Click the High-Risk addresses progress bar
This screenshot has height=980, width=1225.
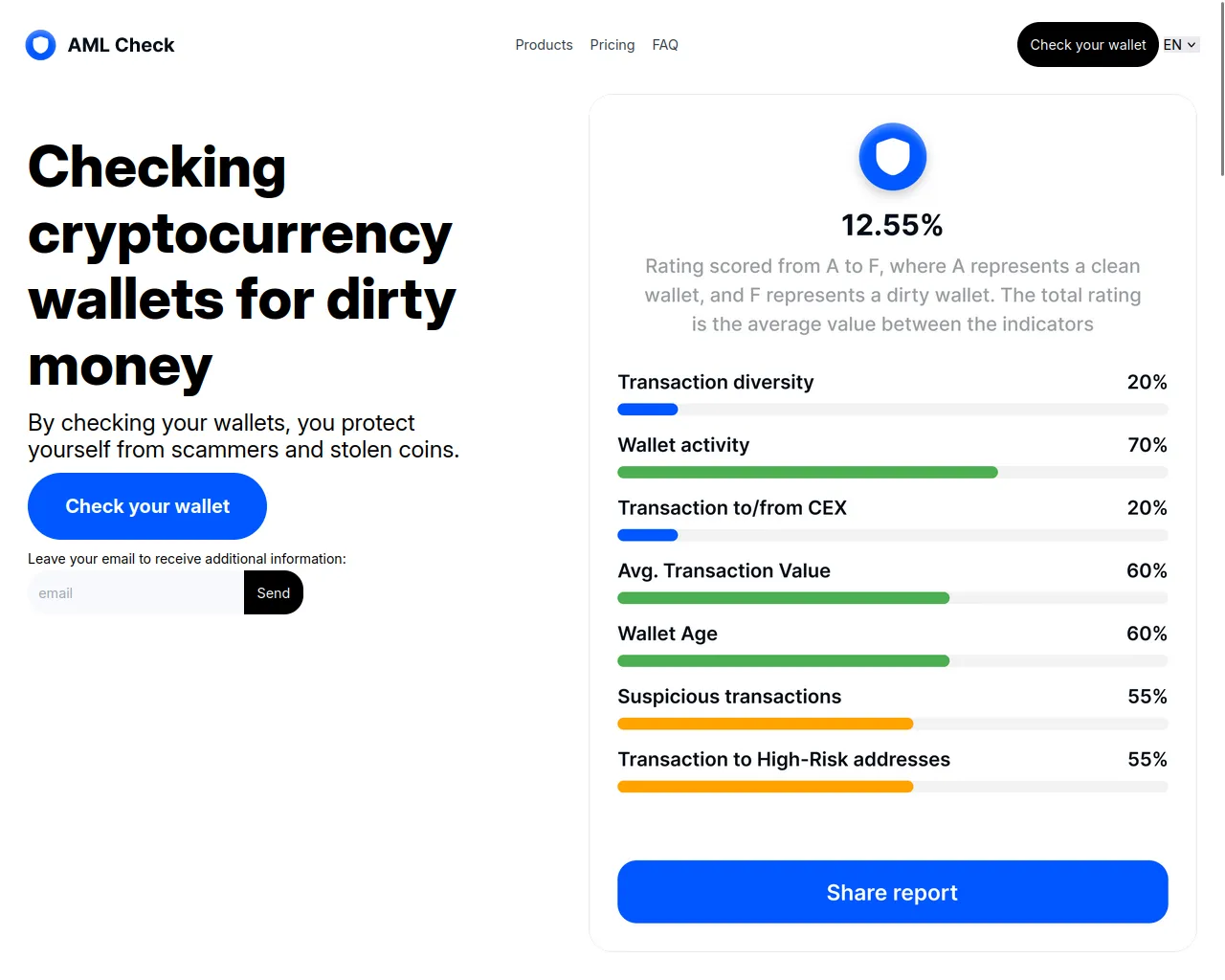point(892,787)
